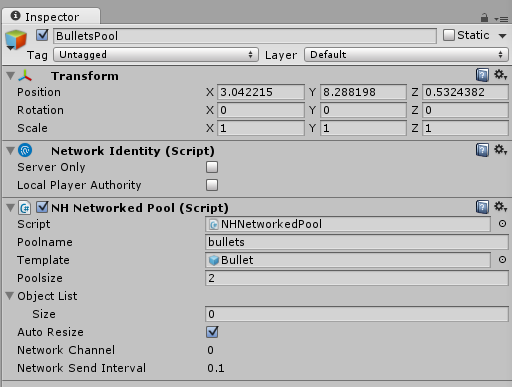The width and height of the screenshot is (512, 387).
Task: Uncheck the Auto Resize checkbox
Action: pyautogui.click(x=212, y=332)
